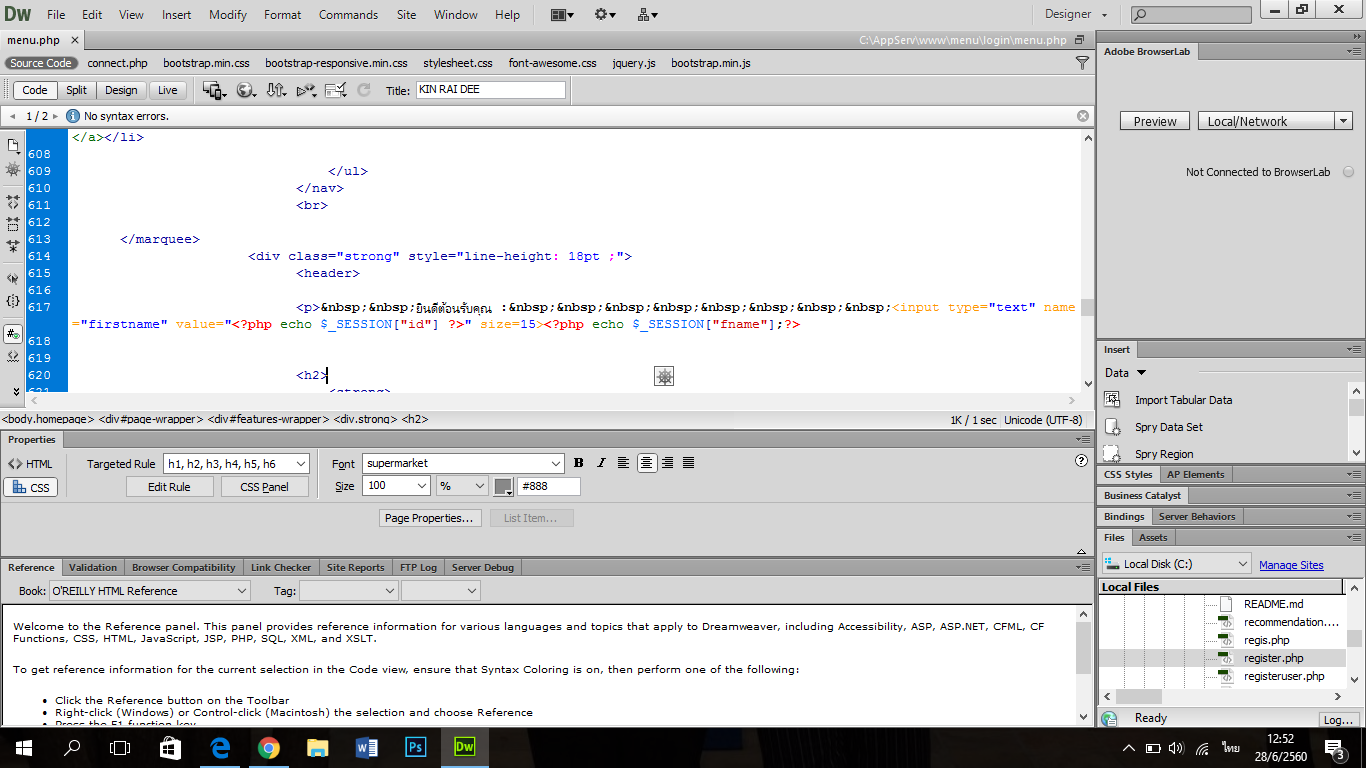Turn on Live view
This screenshot has height=768, width=1366.
[x=168, y=90]
